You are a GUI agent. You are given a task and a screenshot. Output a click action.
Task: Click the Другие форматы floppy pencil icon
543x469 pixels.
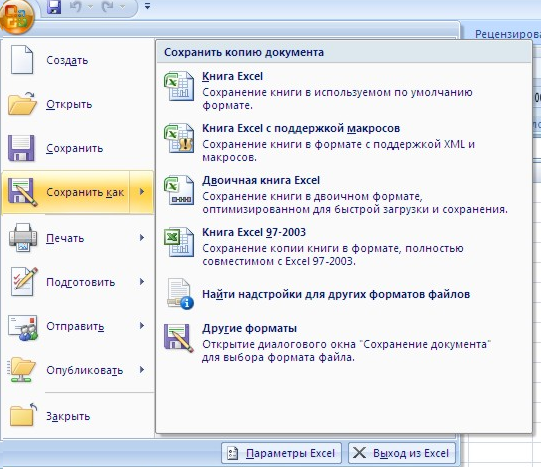[178, 338]
